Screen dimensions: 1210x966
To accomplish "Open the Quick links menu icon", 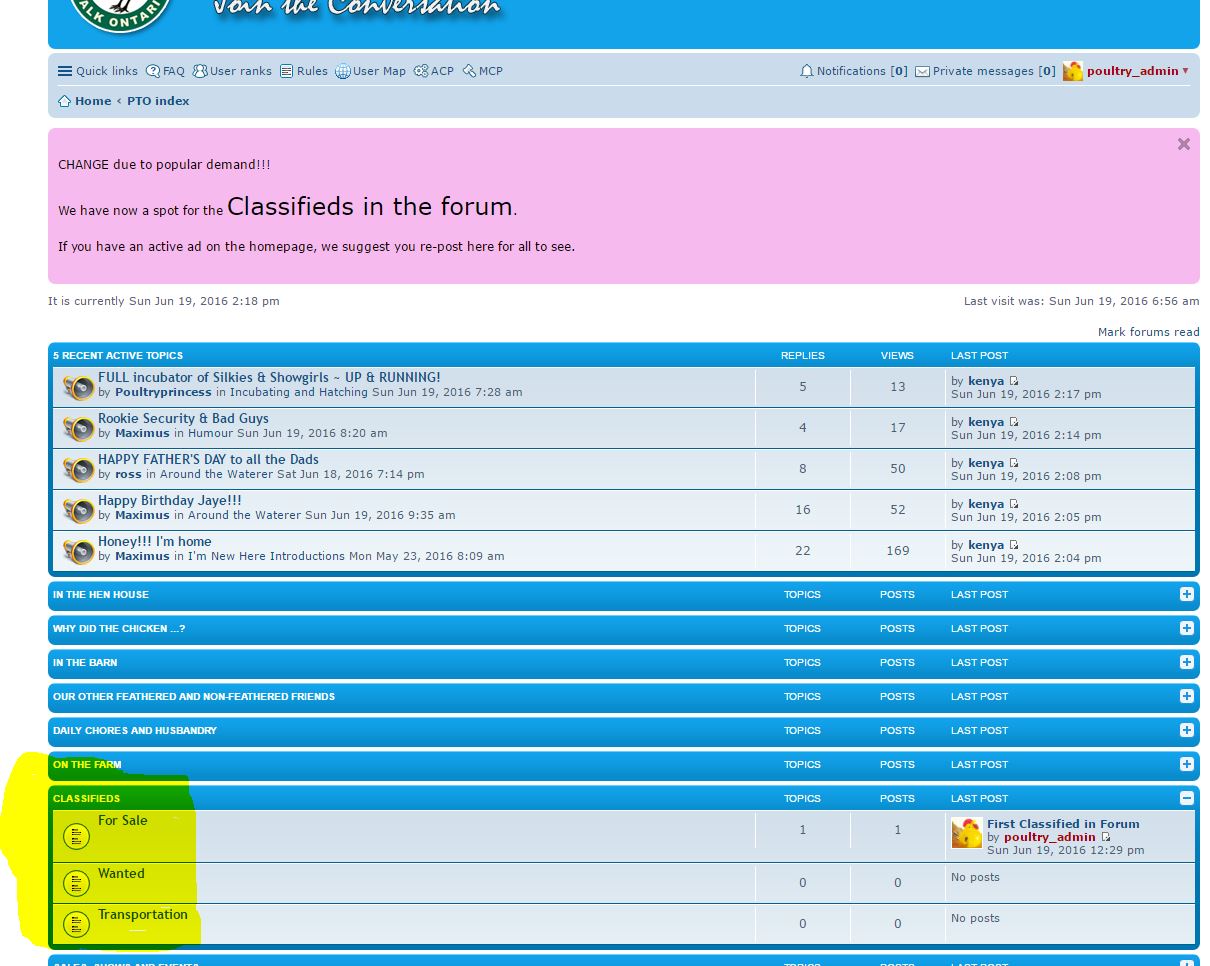I will click(x=65, y=71).
